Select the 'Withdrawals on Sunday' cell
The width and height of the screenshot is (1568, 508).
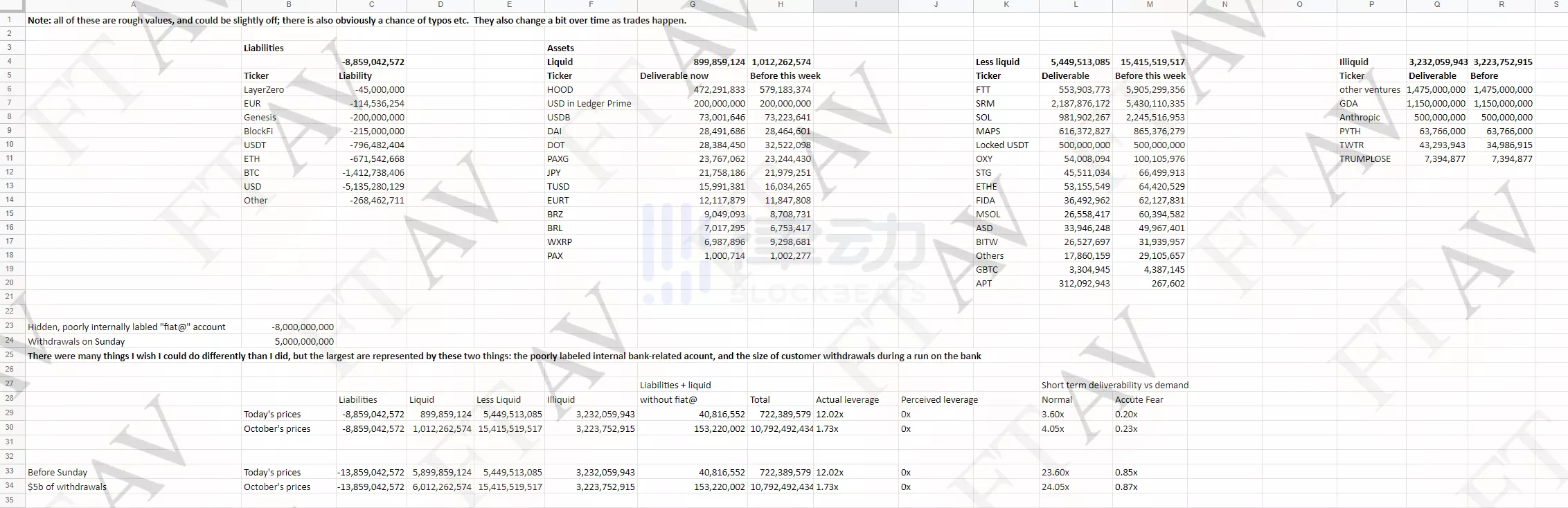(76, 341)
